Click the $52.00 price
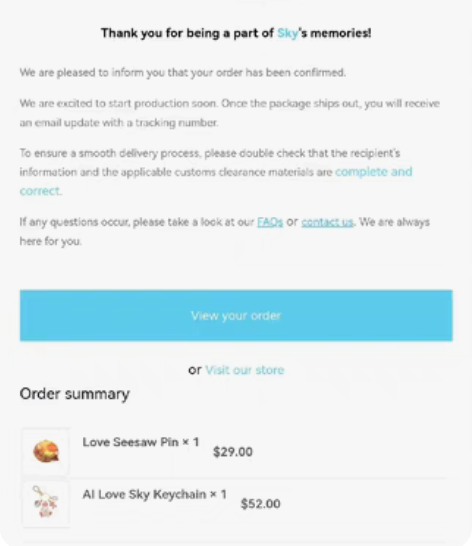The height and width of the screenshot is (546, 472). [261, 504]
